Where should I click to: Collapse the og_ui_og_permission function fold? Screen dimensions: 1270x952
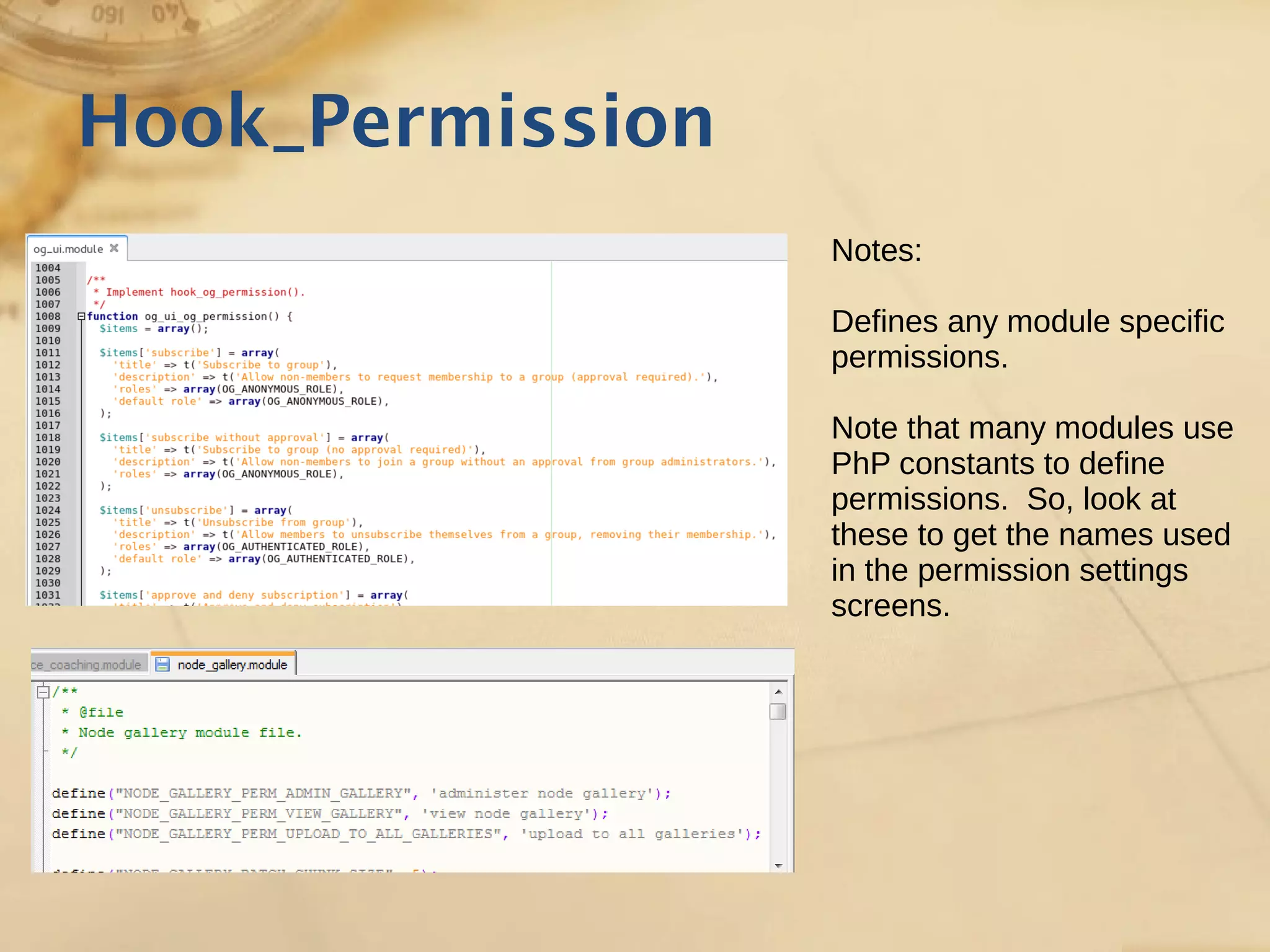(x=81, y=316)
